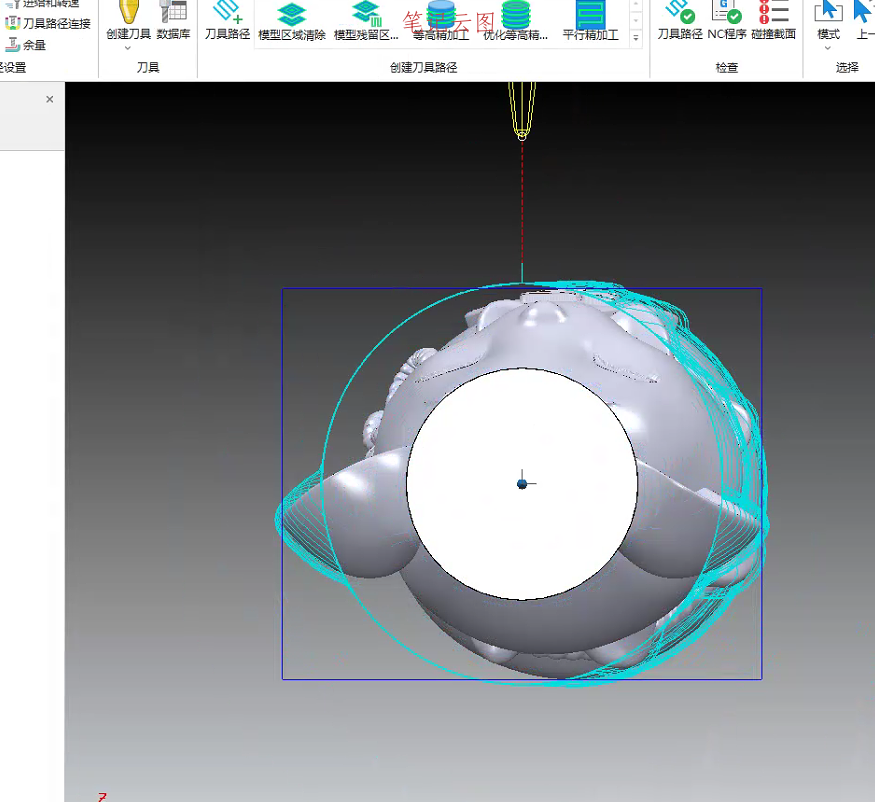Expand the toolpath strategy gallery list

coord(636,37)
